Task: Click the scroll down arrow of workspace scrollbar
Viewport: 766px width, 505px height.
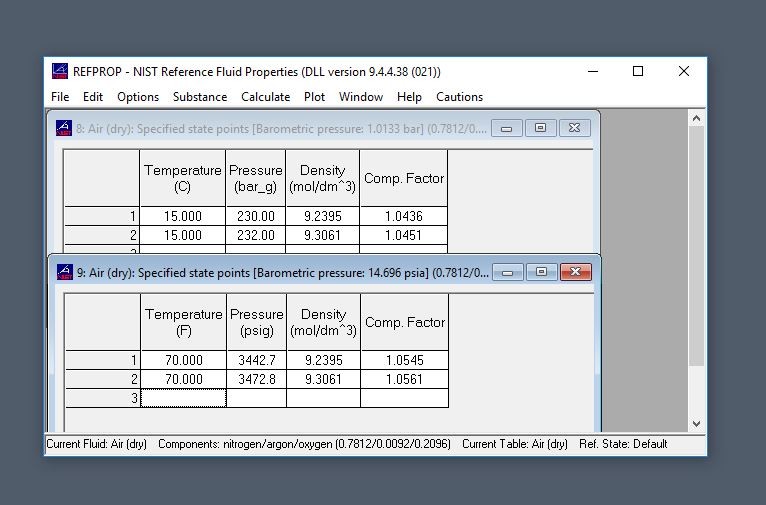Action: [697, 423]
